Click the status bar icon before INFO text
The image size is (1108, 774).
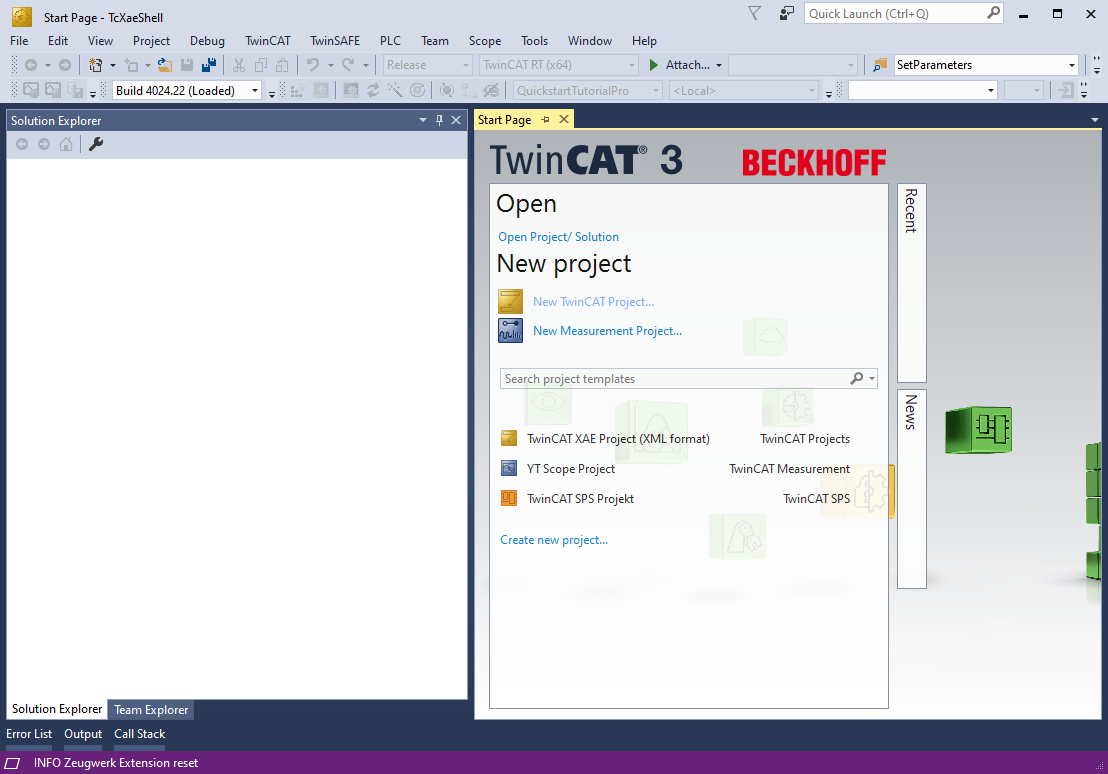tap(13, 763)
